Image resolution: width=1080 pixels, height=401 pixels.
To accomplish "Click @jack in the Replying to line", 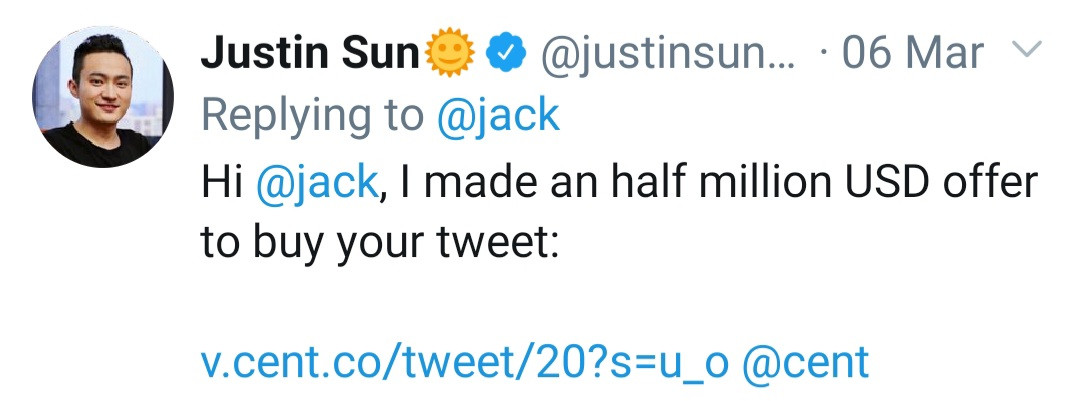I will [x=498, y=116].
